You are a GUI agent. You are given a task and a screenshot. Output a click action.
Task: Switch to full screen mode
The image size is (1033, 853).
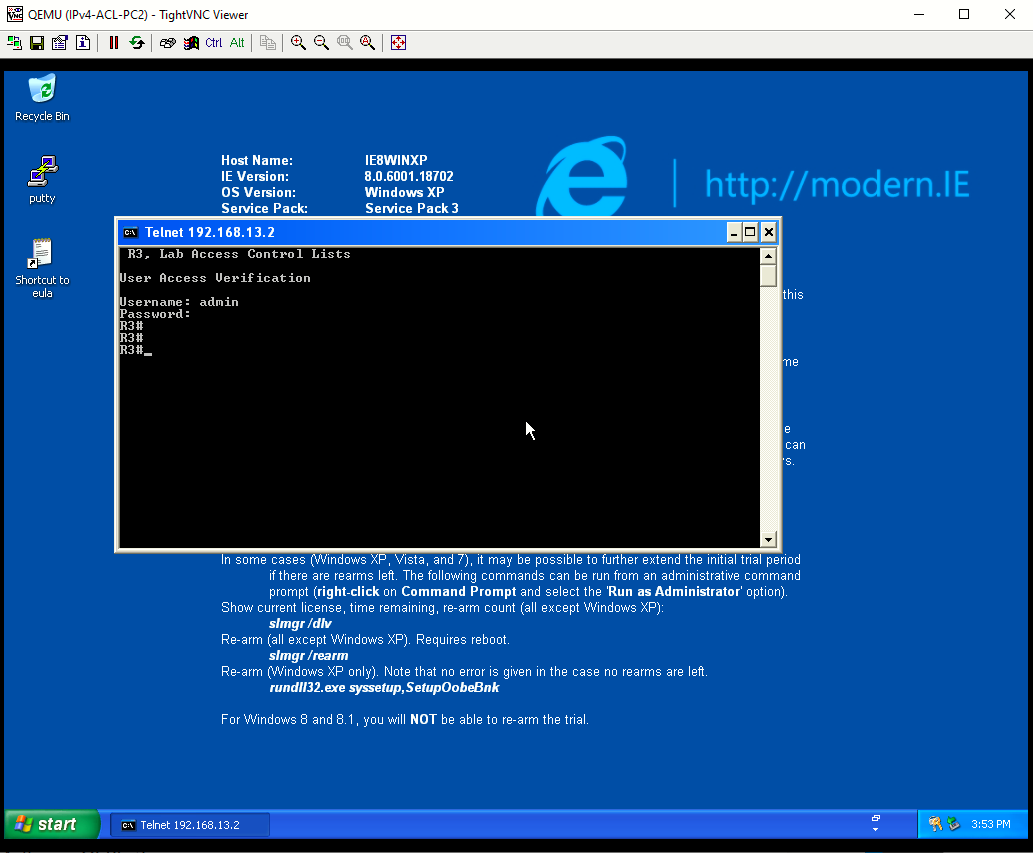tap(398, 43)
